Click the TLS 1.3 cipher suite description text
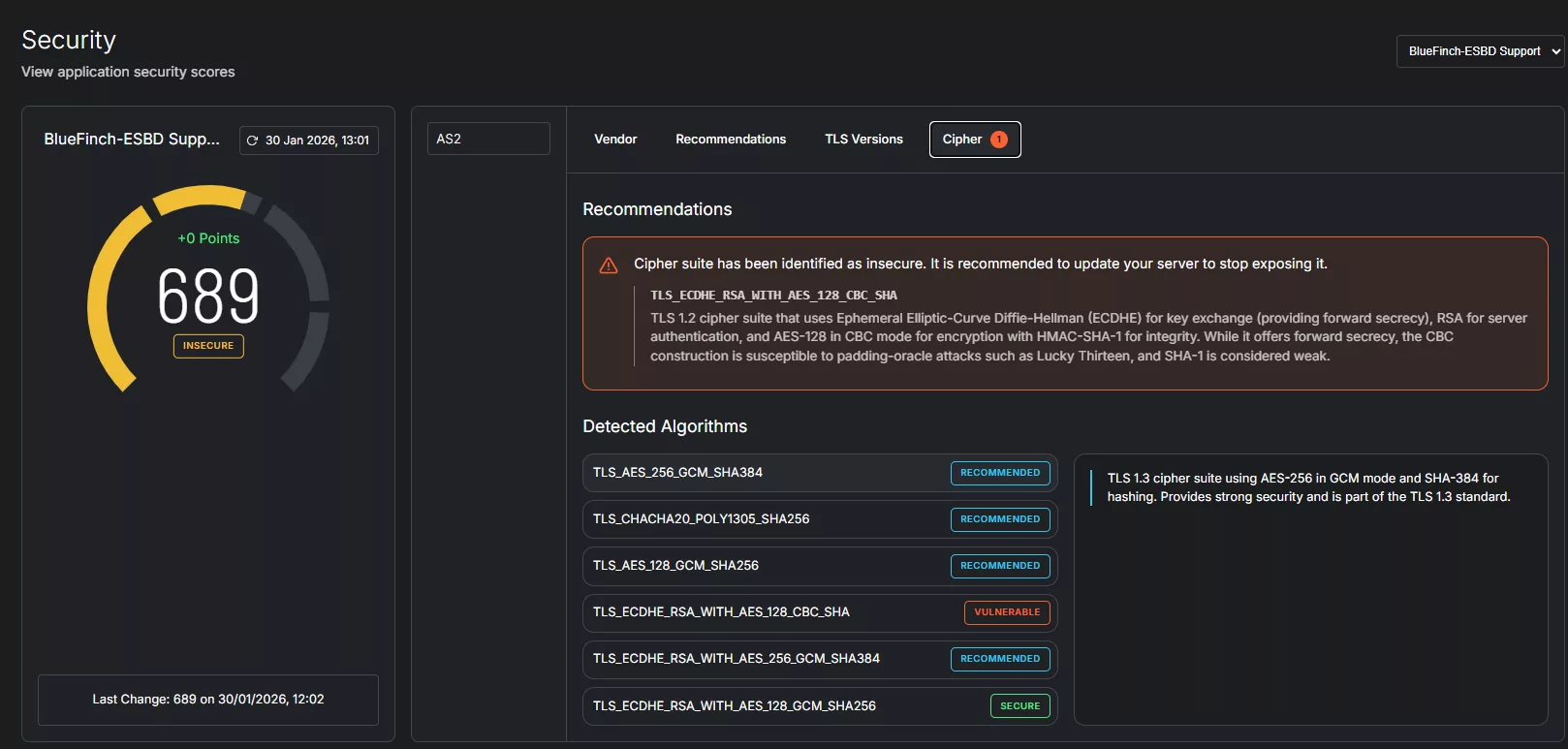Image resolution: width=1568 pixels, height=749 pixels. (x=1308, y=487)
